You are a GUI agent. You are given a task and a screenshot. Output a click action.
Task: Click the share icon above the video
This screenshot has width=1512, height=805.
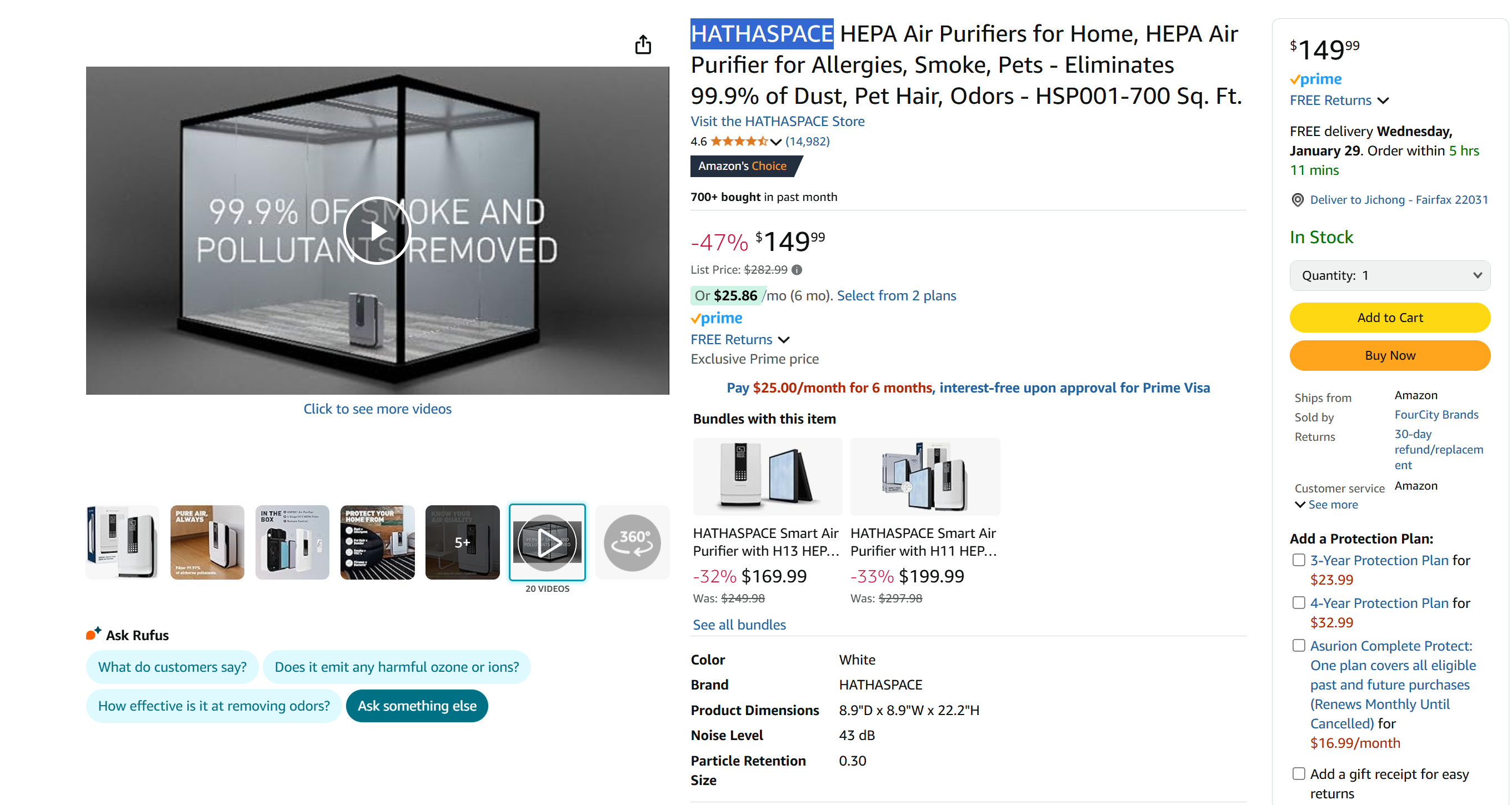[x=643, y=44]
